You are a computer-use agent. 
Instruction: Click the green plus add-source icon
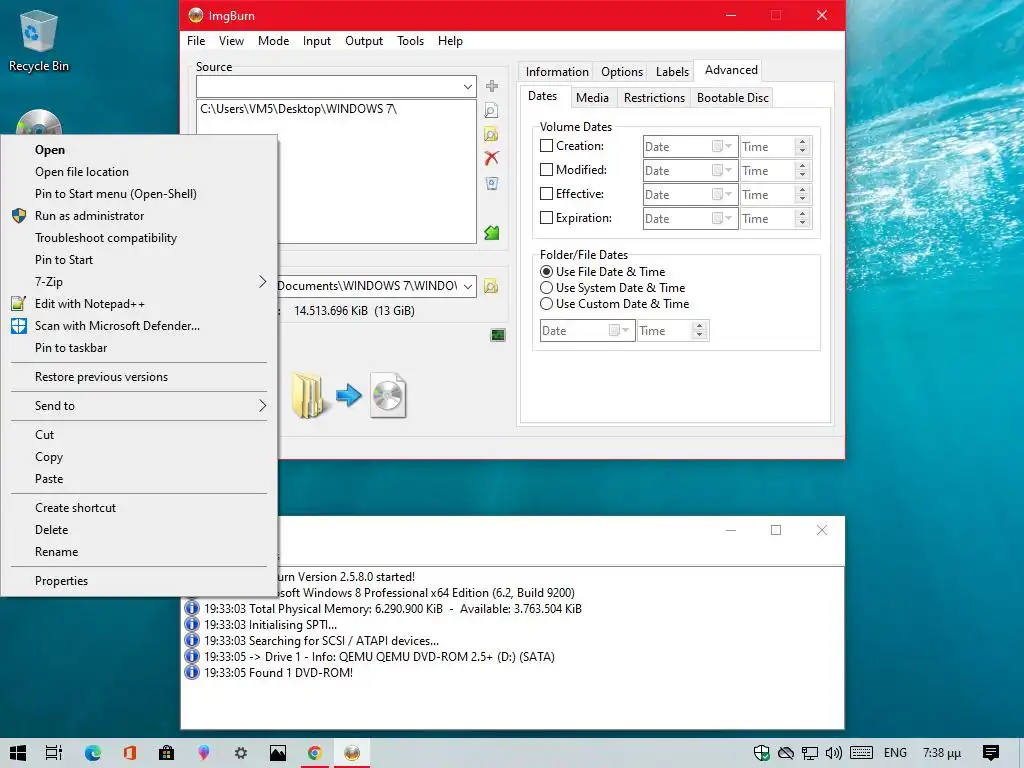(x=492, y=86)
